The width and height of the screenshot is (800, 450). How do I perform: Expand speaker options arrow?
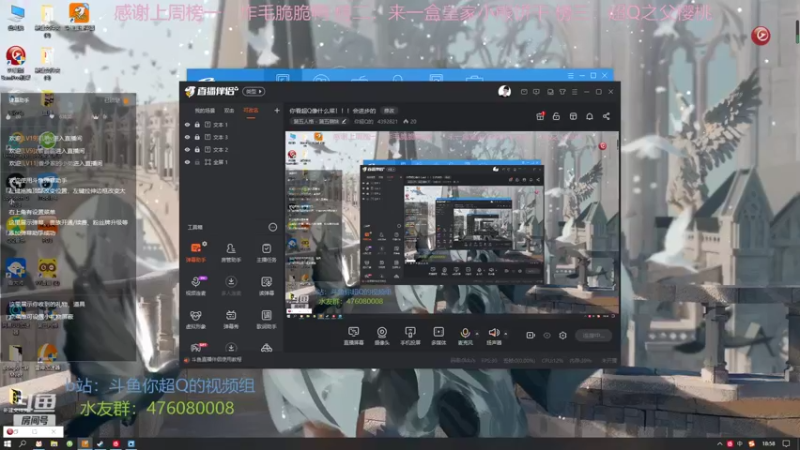pyautogui.click(x=506, y=334)
